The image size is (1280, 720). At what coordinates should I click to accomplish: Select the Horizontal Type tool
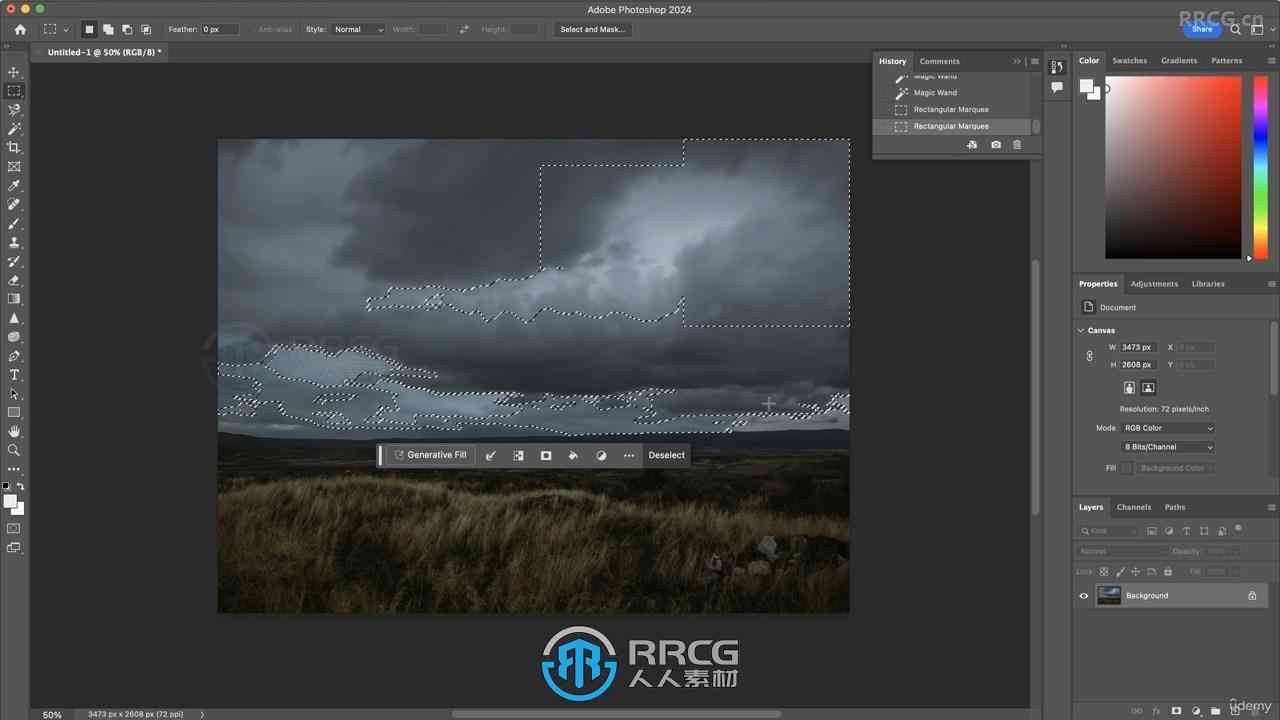click(x=14, y=375)
